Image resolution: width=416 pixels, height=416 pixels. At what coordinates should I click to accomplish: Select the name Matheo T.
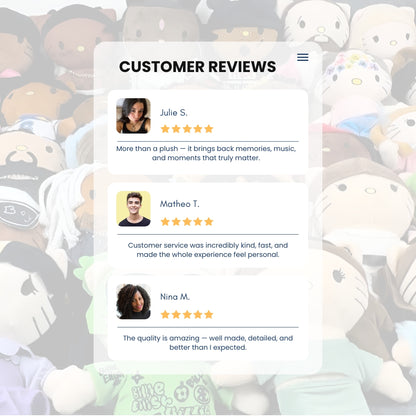(x=179, y=204)
